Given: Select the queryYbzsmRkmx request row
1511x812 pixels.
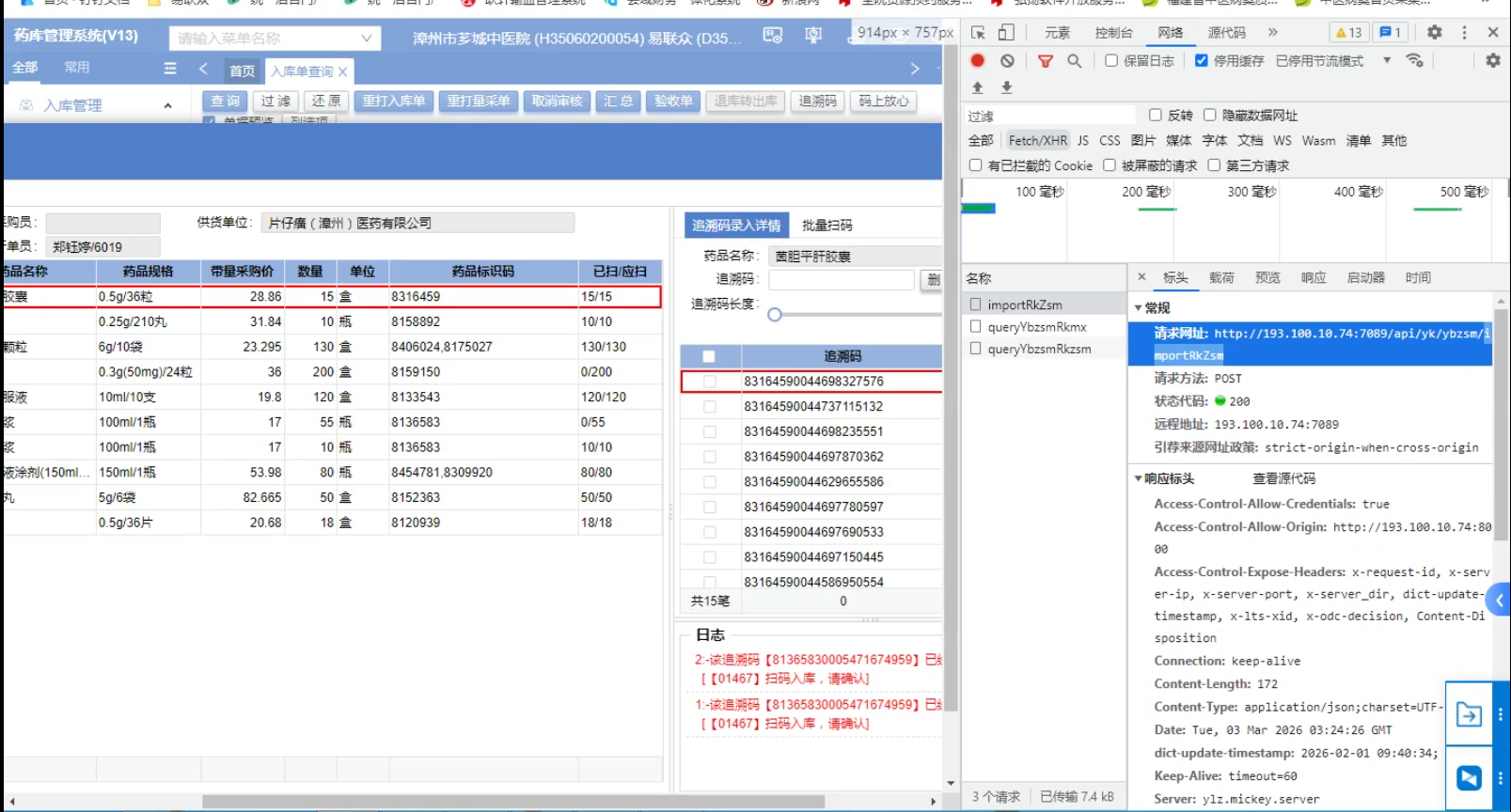Looking at the screenshot, I should [1044, 327].
